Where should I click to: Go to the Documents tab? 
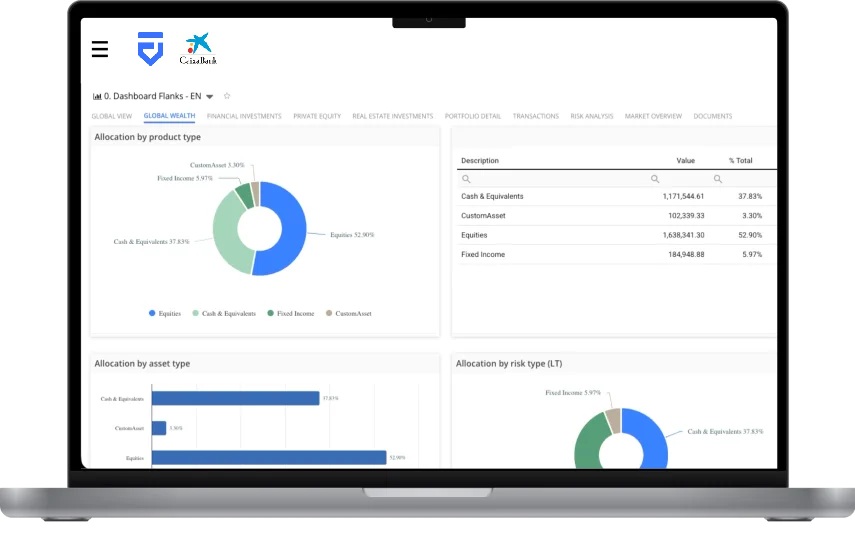(x=712, y=116)
